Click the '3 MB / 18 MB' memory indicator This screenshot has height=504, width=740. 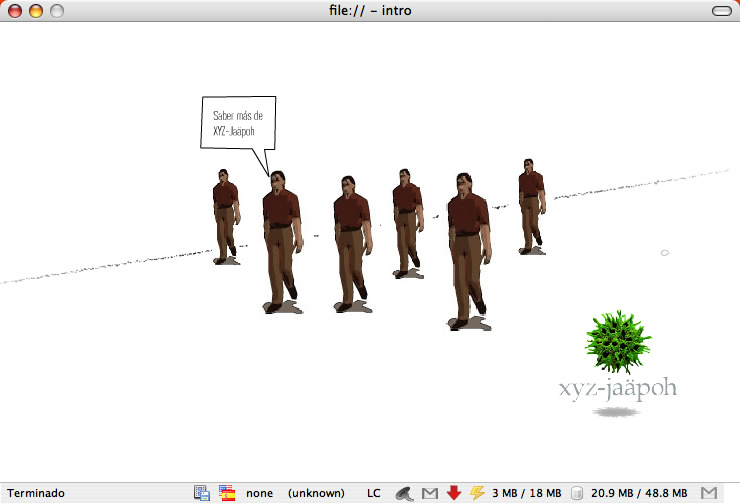(527, 493)
